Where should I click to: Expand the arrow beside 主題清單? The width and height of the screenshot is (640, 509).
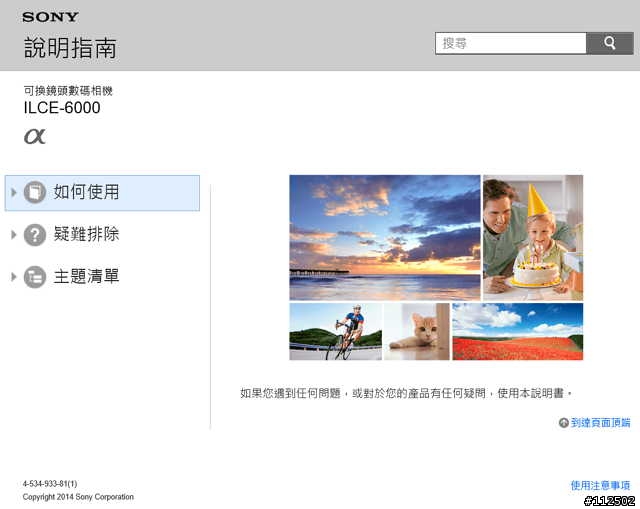[13, 277]
